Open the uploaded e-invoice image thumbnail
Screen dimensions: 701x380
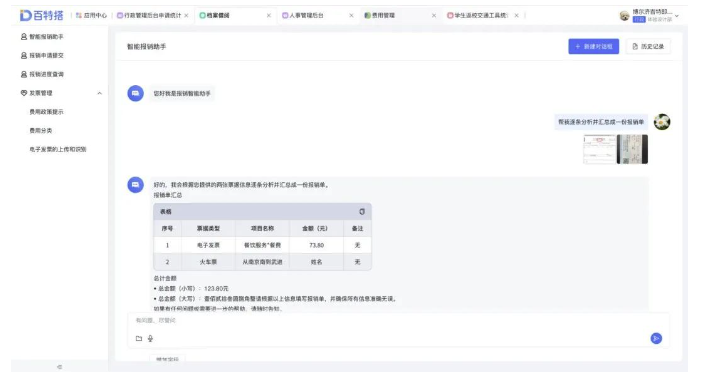600,149
